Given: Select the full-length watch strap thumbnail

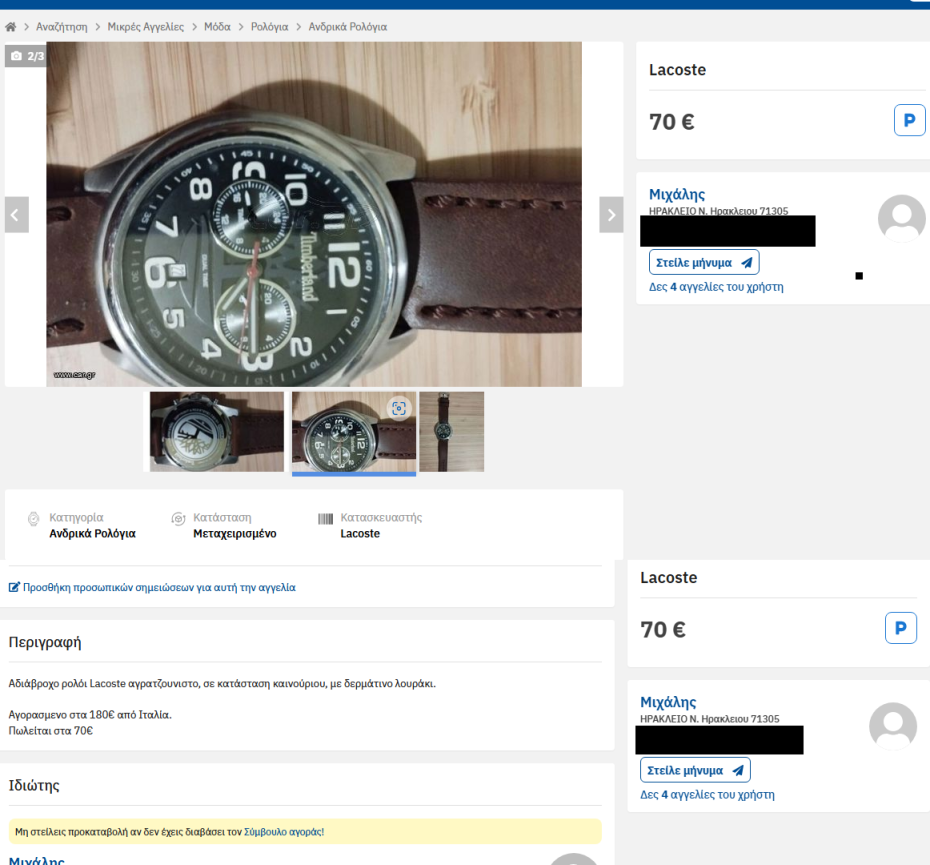Looking at the screenshot, I should (451, 431).
